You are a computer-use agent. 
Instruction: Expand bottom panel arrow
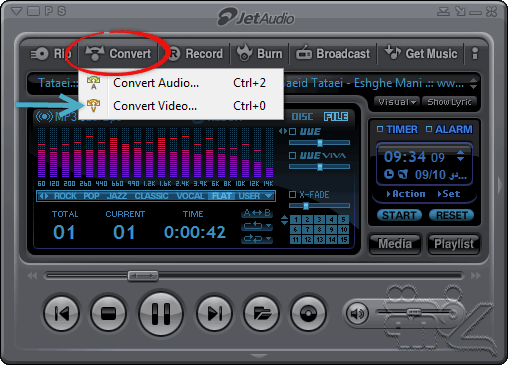[x=259, y=356]
